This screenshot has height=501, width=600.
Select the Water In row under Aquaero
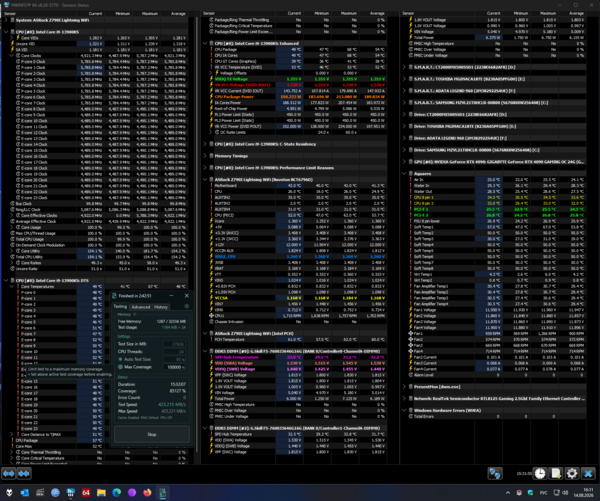coord(497,186)
